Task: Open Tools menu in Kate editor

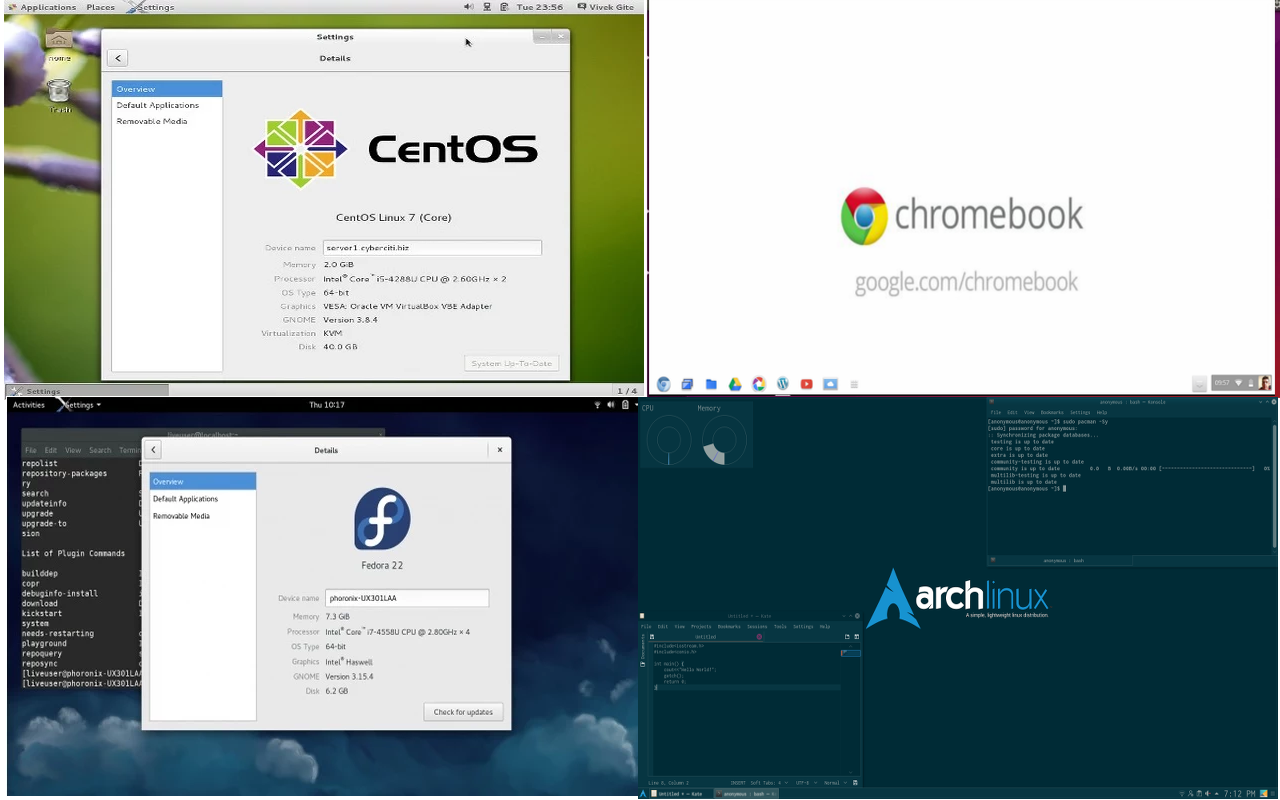Action: tap(780, 626)
